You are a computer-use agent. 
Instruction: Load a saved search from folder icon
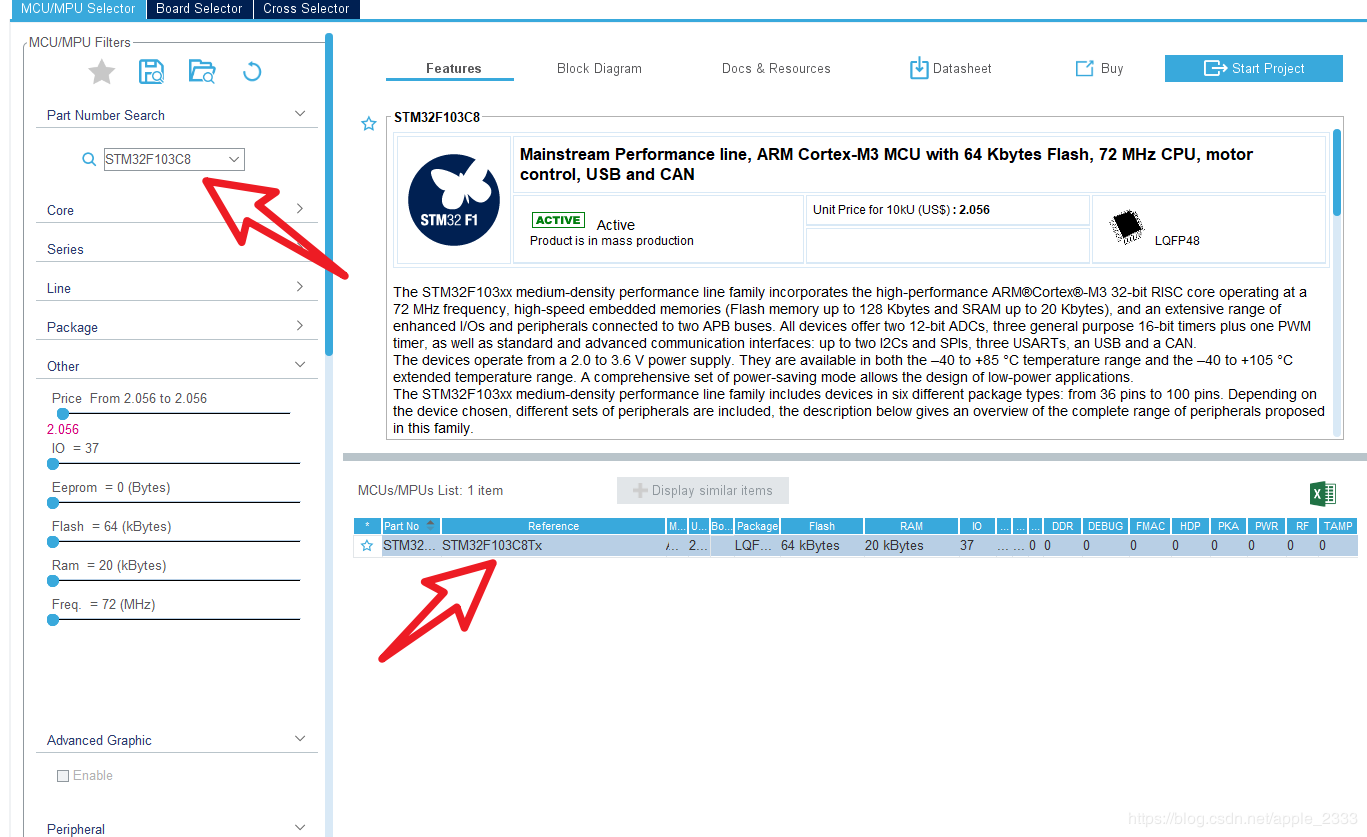pos(202,71)
